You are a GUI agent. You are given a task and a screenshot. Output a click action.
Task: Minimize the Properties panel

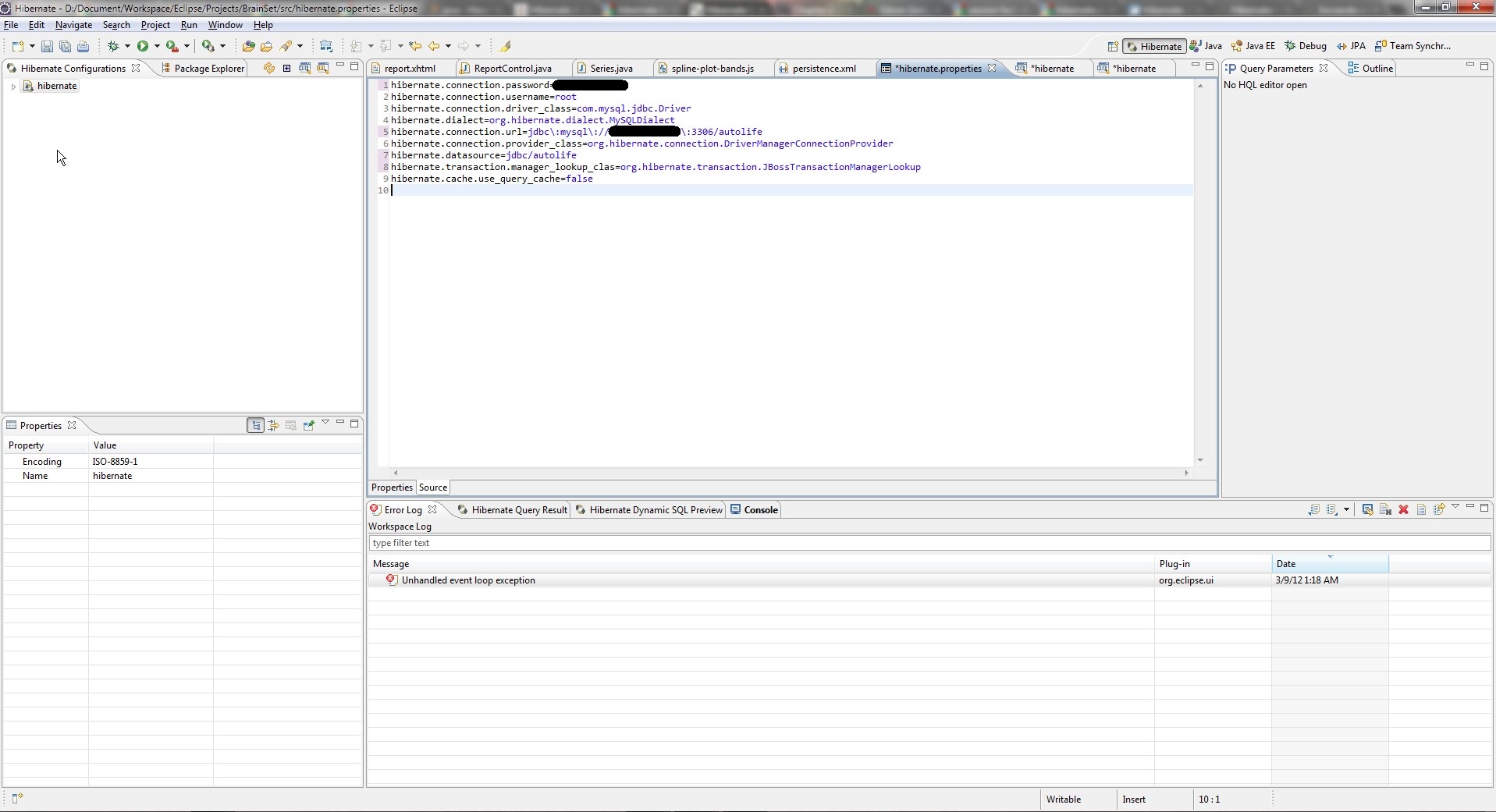click(340, 424)
